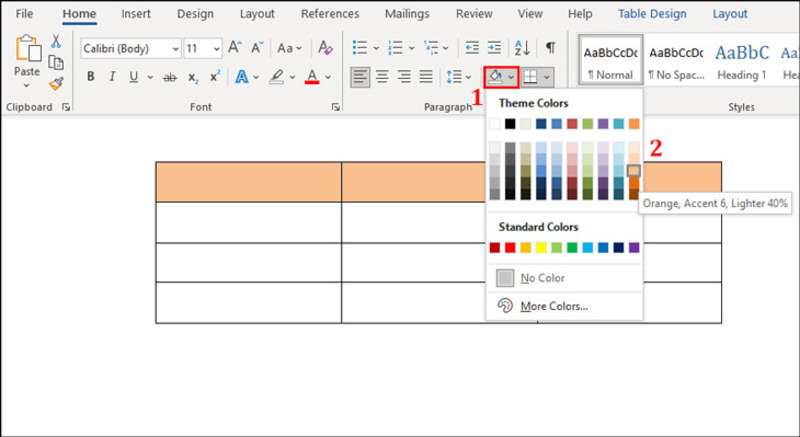This screenshot has height=437, width=800.
Task: Select the No Color option
Action: 543,278
